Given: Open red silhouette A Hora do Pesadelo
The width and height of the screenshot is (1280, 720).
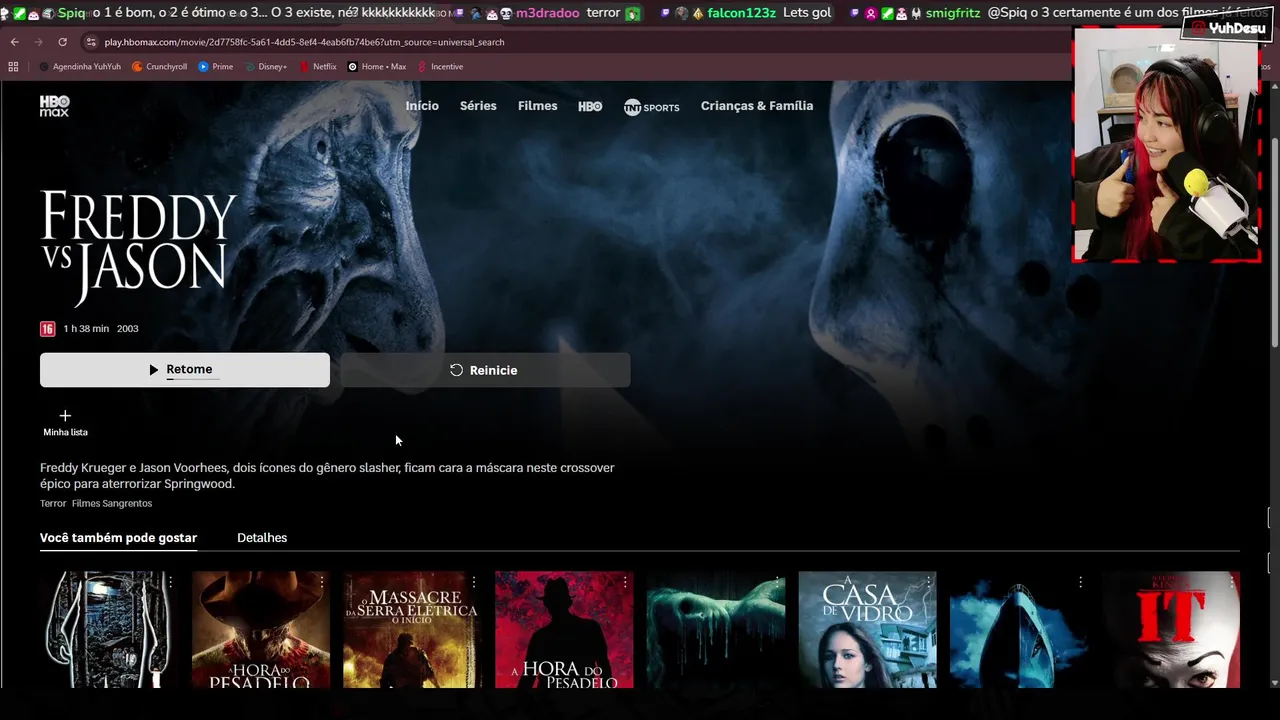Looking at the screenshot, I should 564,630.
